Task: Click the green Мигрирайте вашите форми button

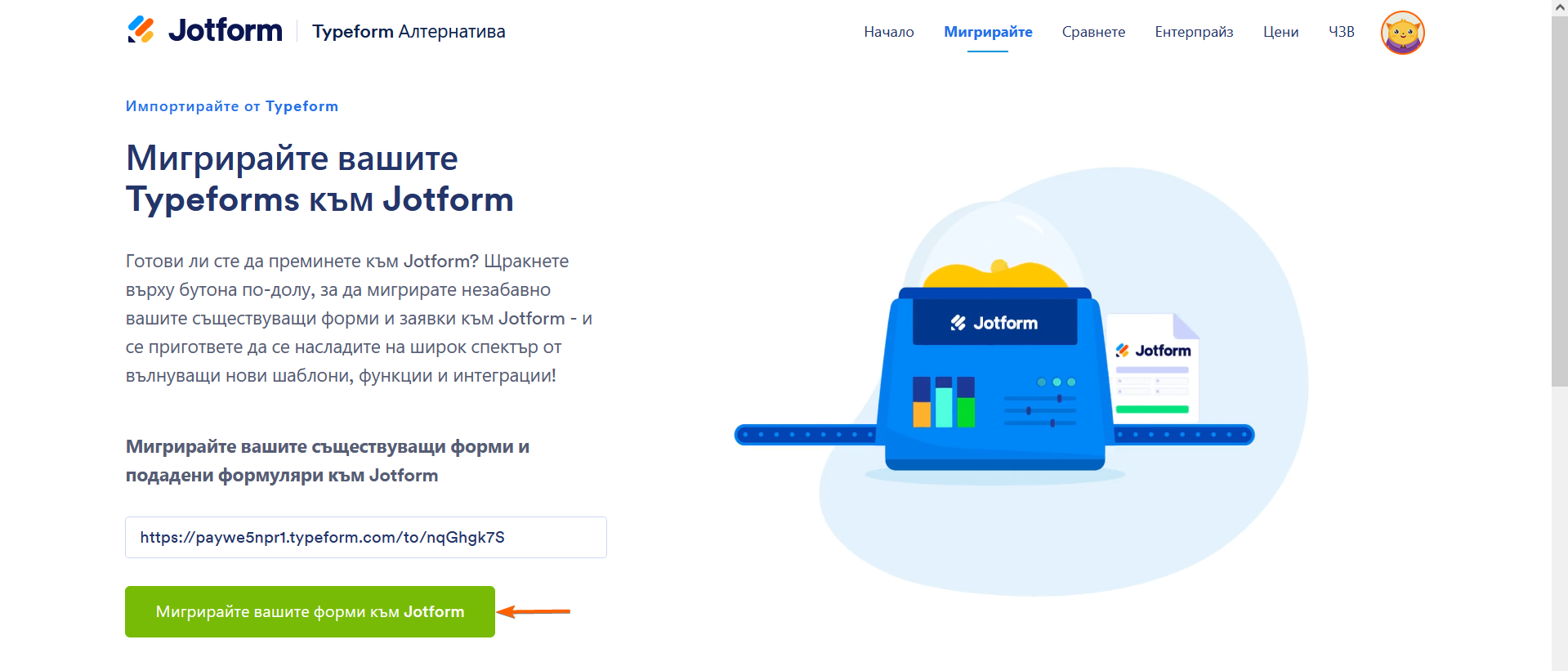Action: 310,611
